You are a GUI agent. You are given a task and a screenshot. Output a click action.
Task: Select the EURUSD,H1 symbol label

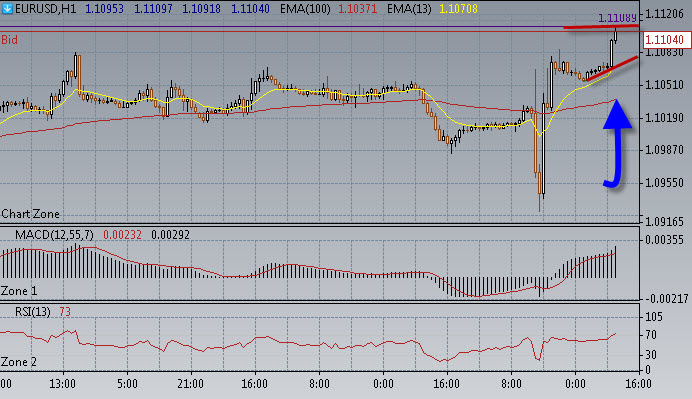[x=45, y=9]
